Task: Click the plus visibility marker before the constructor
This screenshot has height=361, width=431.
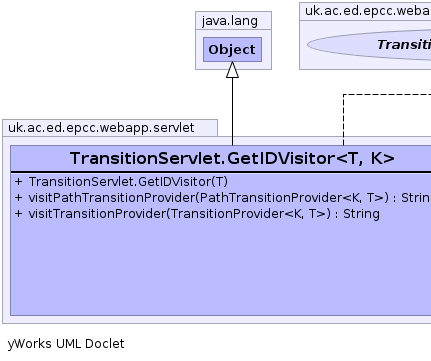Action: (x=18, y=182)
